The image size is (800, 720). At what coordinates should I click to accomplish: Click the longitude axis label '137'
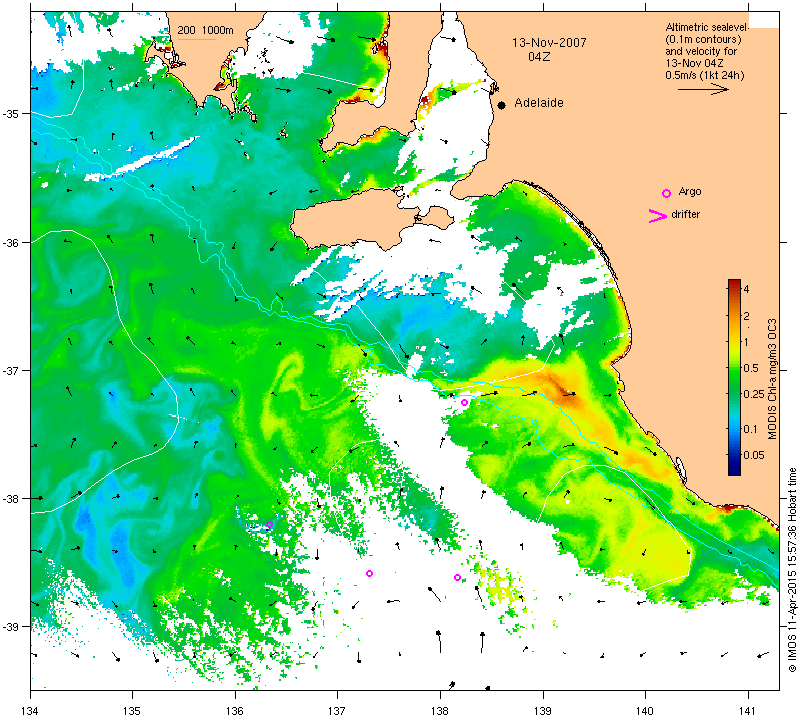(337, 710)
